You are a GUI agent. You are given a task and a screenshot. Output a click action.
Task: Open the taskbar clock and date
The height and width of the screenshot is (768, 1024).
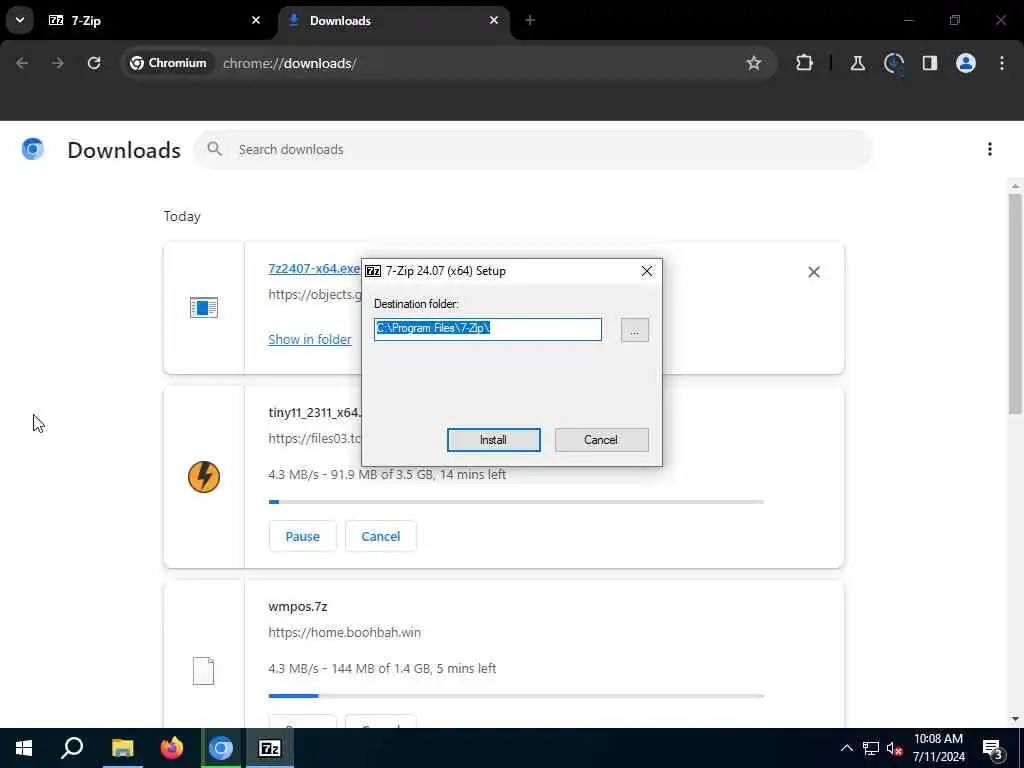pyautogui.click(x=938, y=748)
